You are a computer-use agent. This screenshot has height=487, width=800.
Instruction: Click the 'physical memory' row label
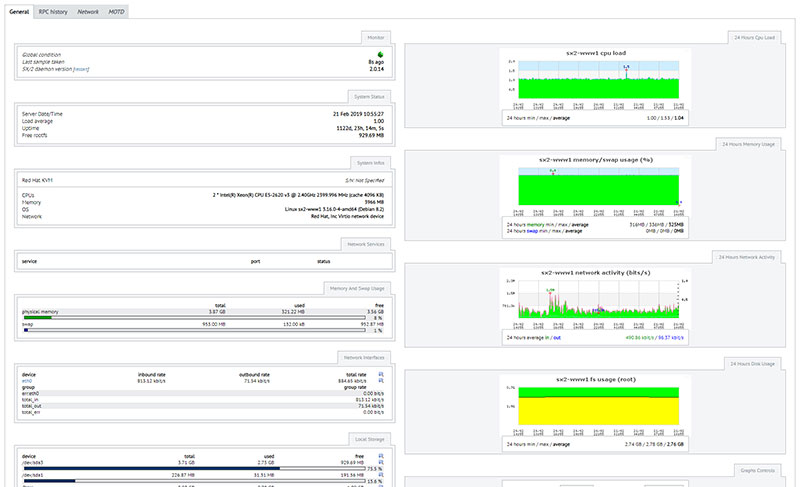point(40,312)
